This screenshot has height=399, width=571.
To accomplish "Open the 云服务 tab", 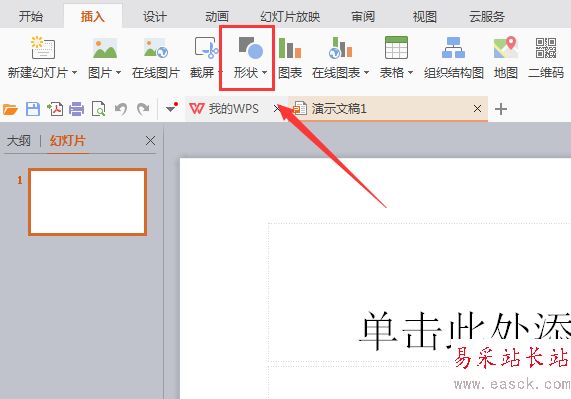I will tap(487, 17).
